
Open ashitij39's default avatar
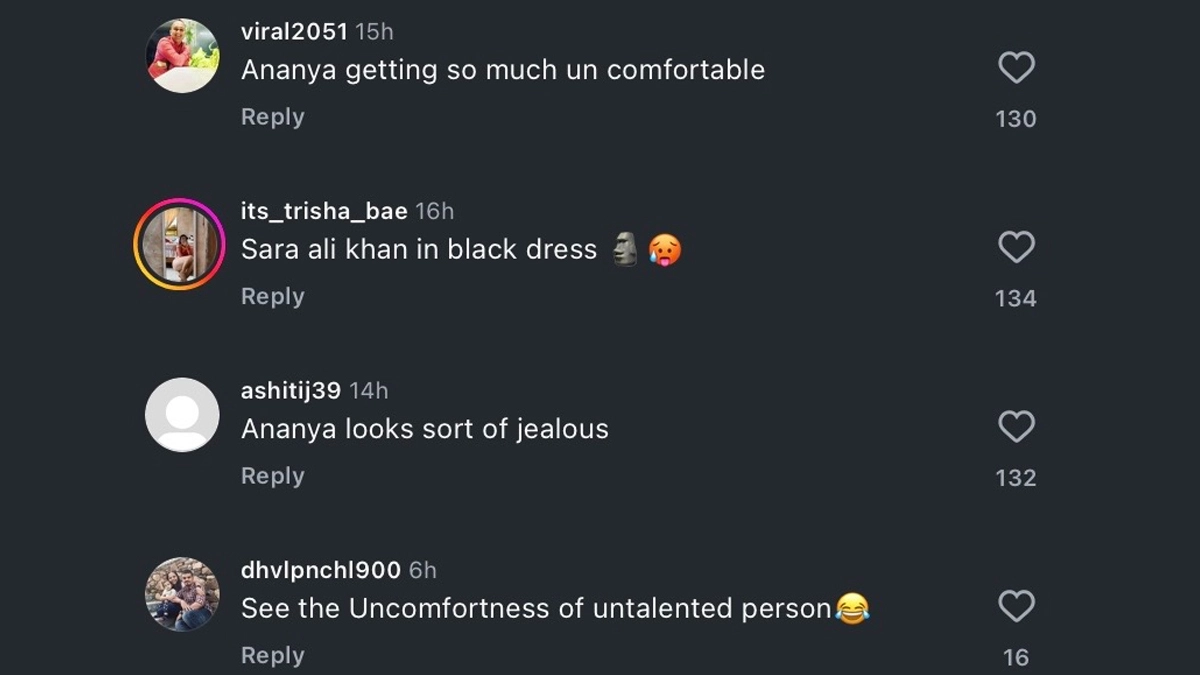[x=182, y=414]
